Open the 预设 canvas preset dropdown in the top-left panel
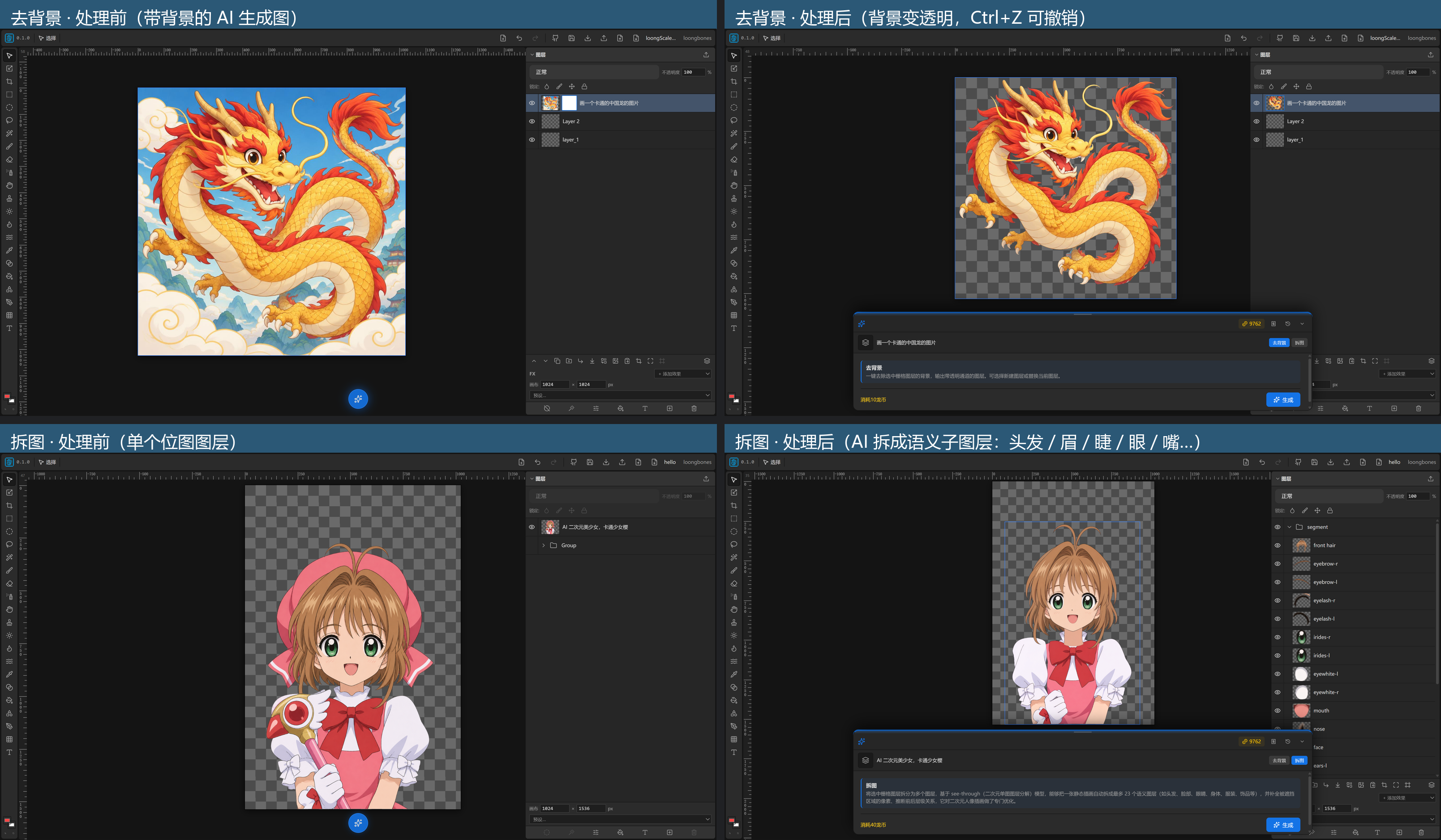1441x840 pixels. point(621,395)
